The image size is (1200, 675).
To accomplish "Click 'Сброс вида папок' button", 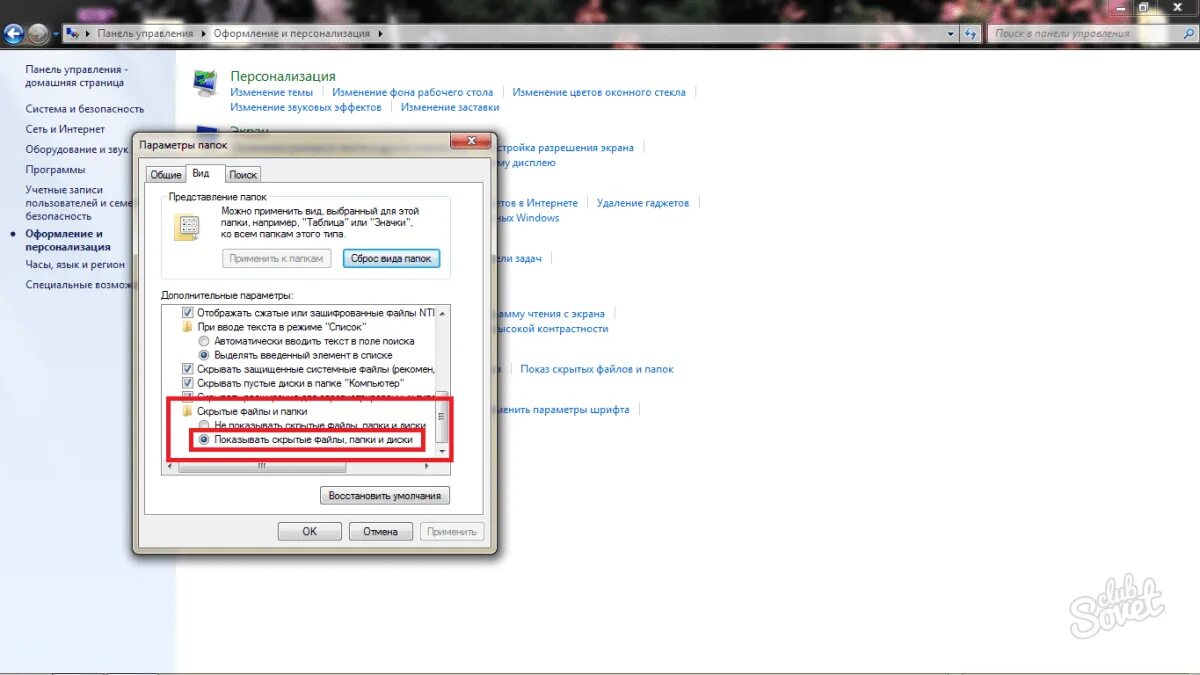I will click(391, 258).
